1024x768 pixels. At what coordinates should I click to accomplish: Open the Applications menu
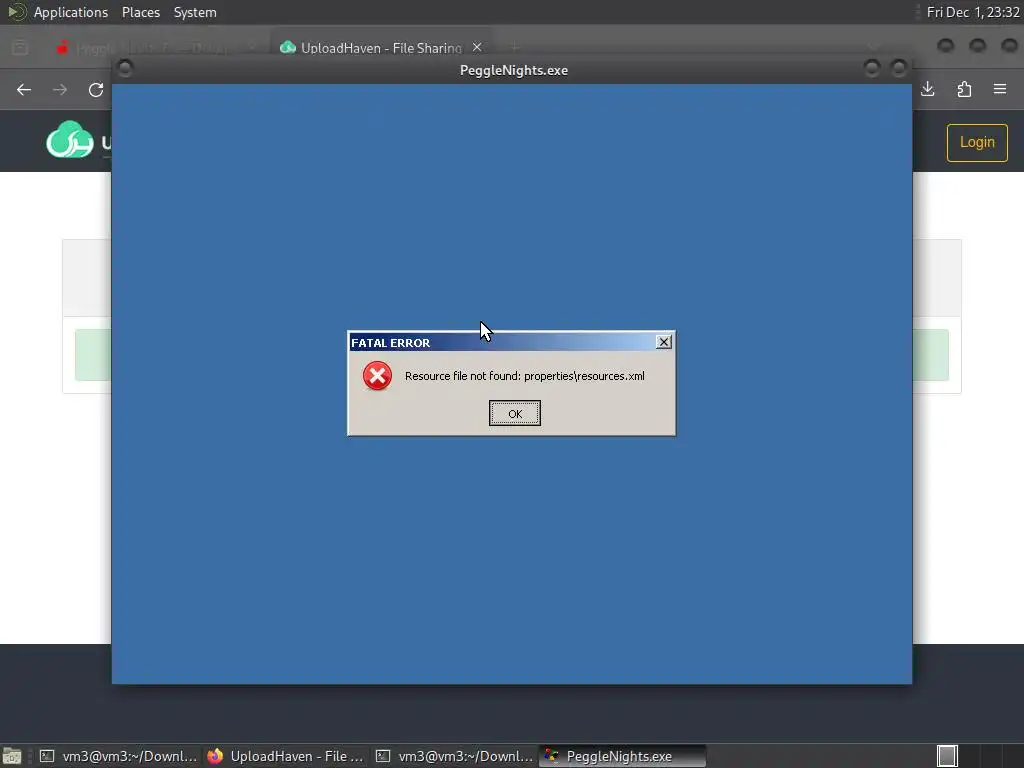click(71, 12)
